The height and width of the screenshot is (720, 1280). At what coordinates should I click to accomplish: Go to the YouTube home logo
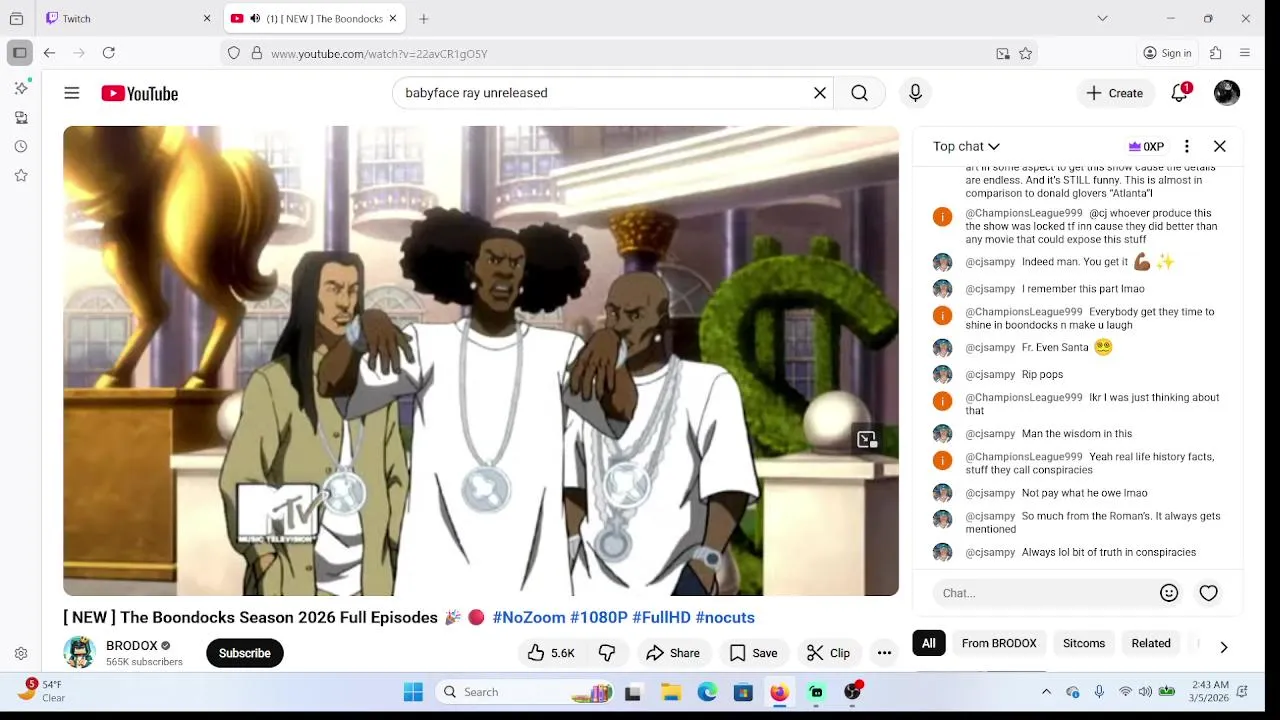[x=139, y=93]
